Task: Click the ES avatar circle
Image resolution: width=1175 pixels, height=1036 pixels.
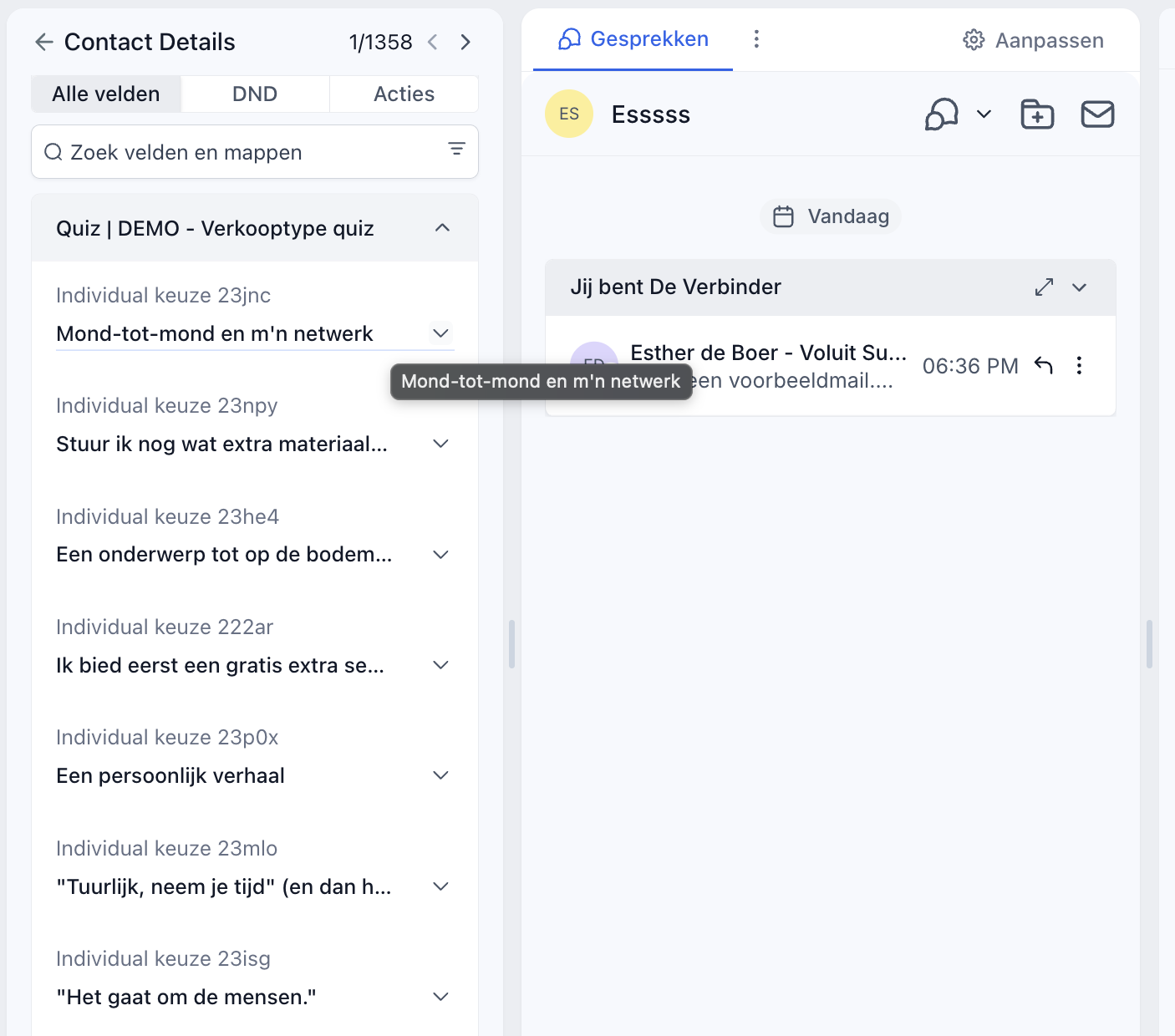Action: [569, 114]
